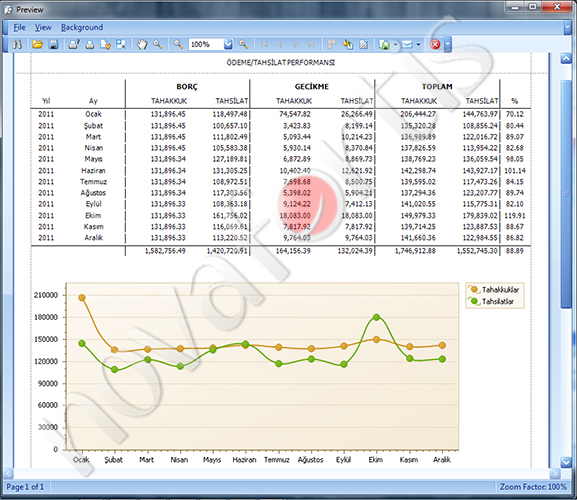Click the Export Document icon
577x500 pixels.
385,45
